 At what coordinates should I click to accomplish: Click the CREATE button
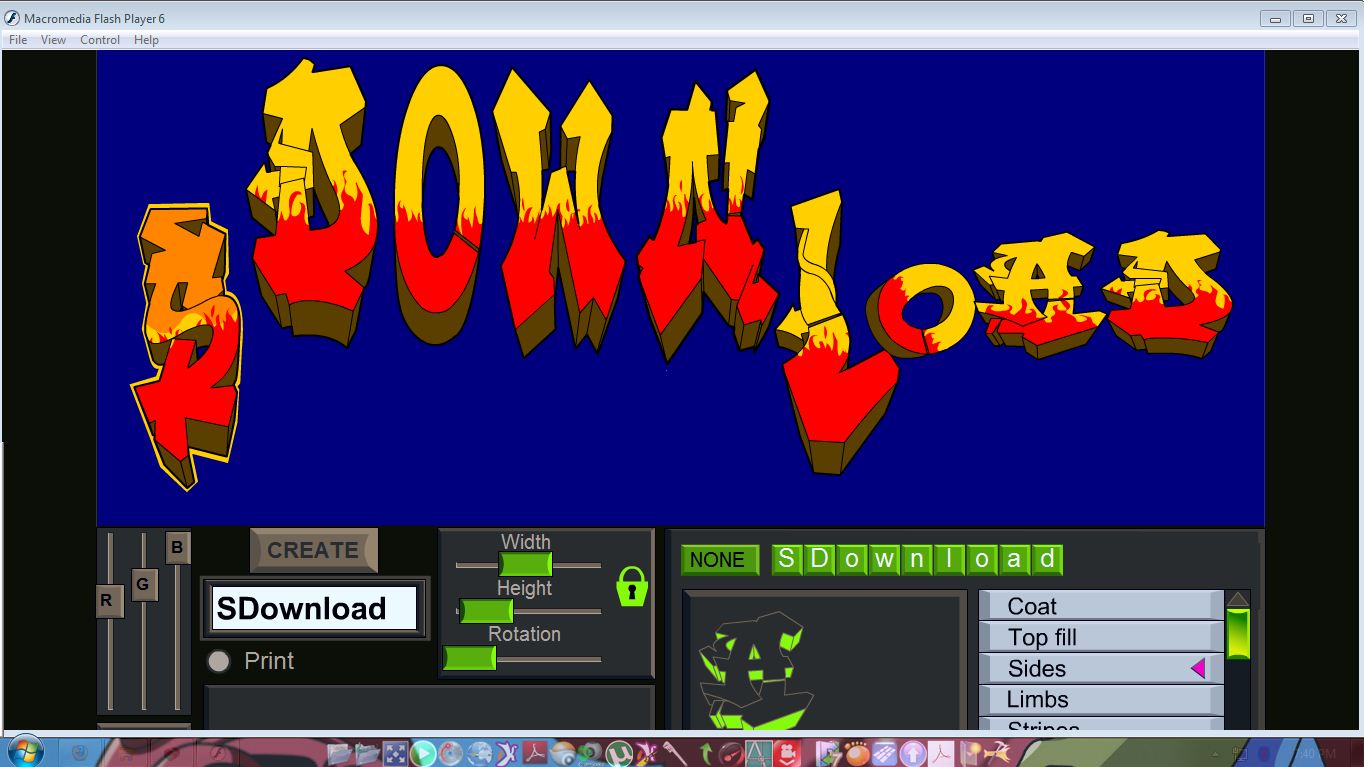pyautogui.click(x=313, y=550)
